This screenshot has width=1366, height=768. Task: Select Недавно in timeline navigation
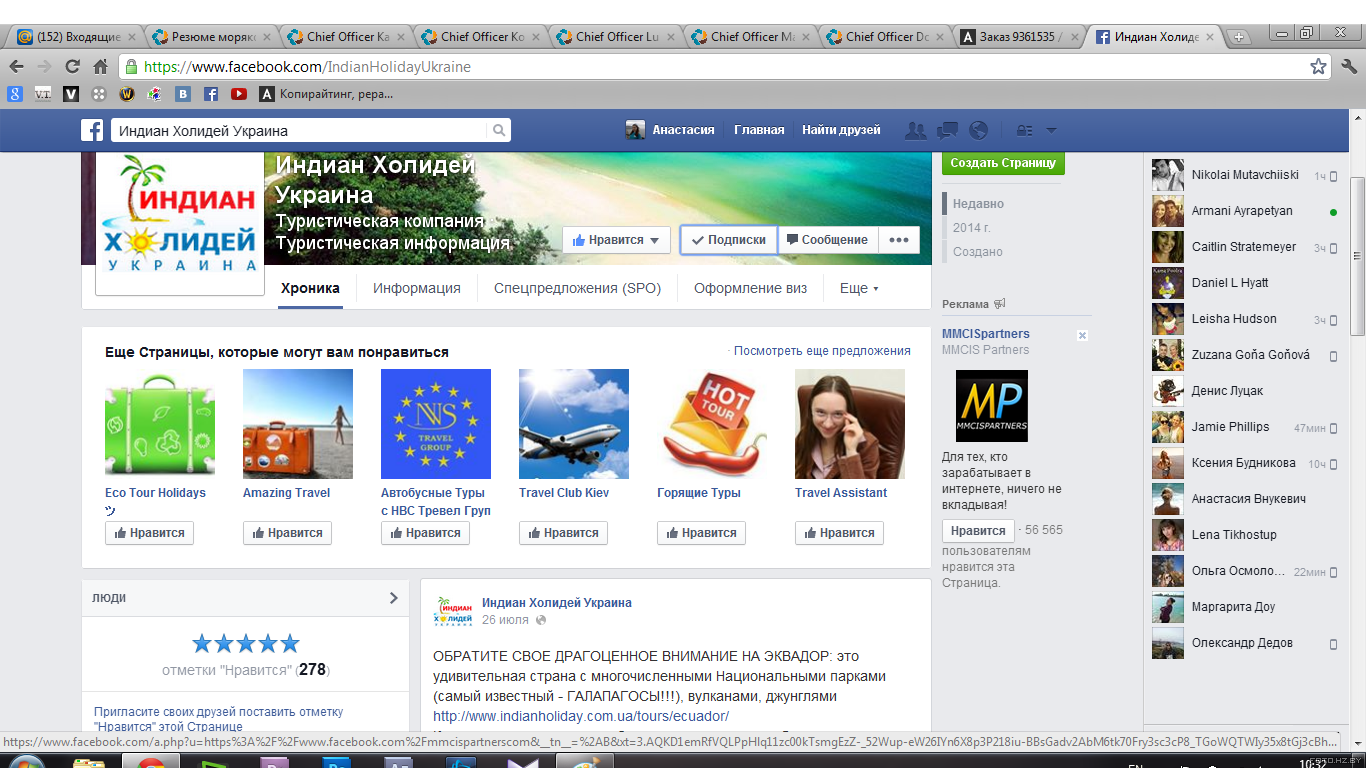978,204
